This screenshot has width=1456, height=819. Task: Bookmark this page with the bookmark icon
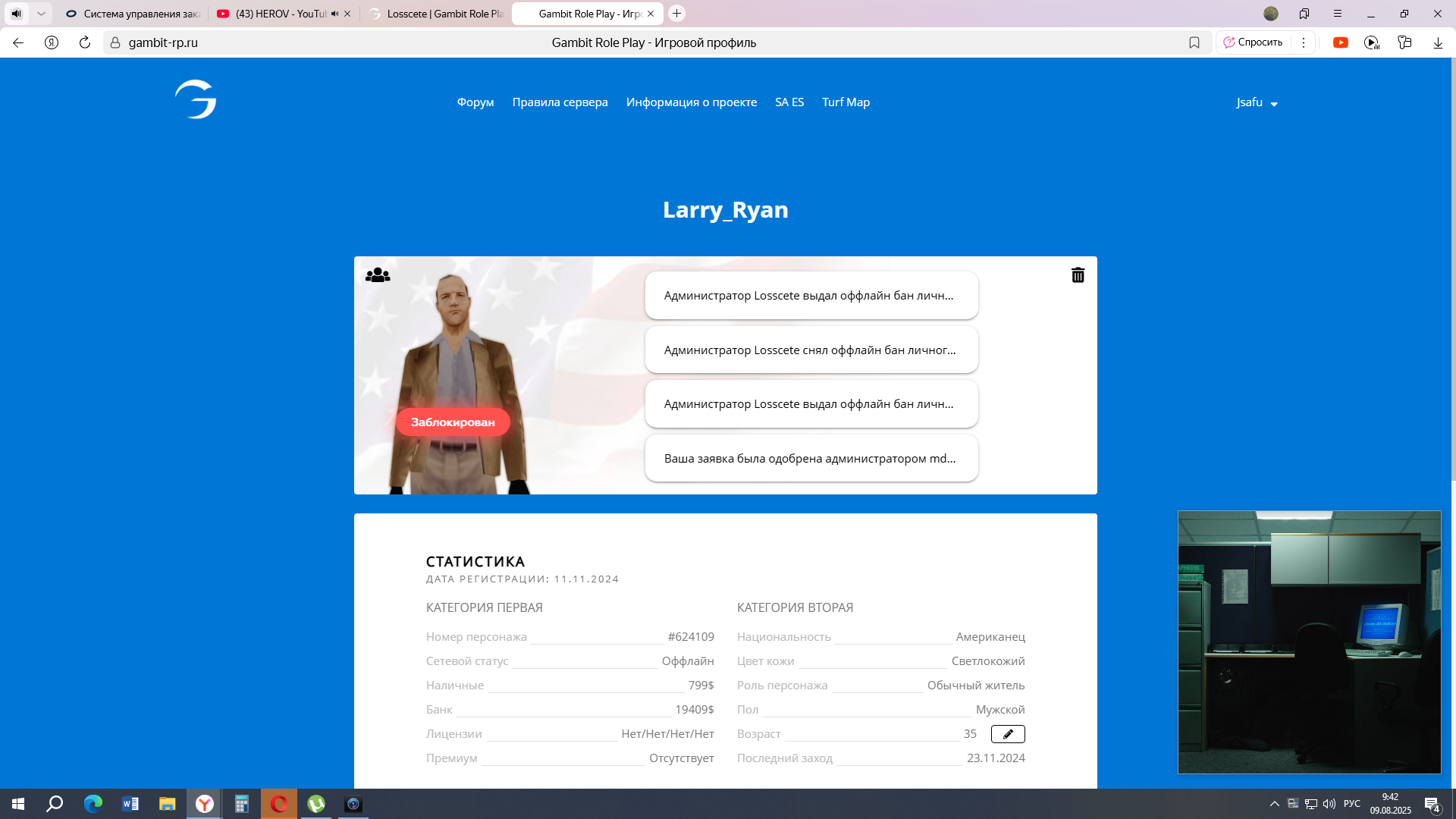(1194, 42)
